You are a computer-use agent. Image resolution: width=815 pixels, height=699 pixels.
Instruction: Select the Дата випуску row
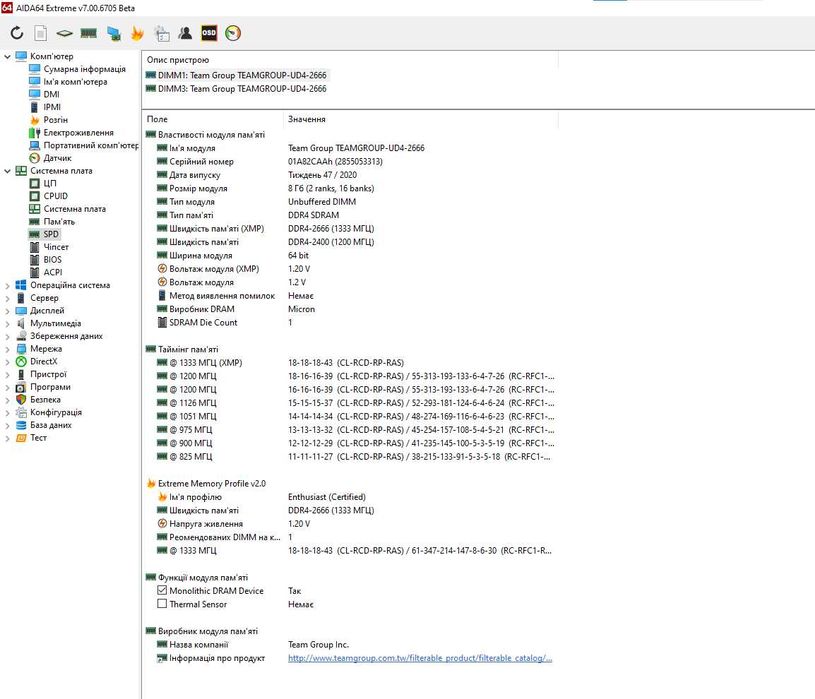click(350, 175)
